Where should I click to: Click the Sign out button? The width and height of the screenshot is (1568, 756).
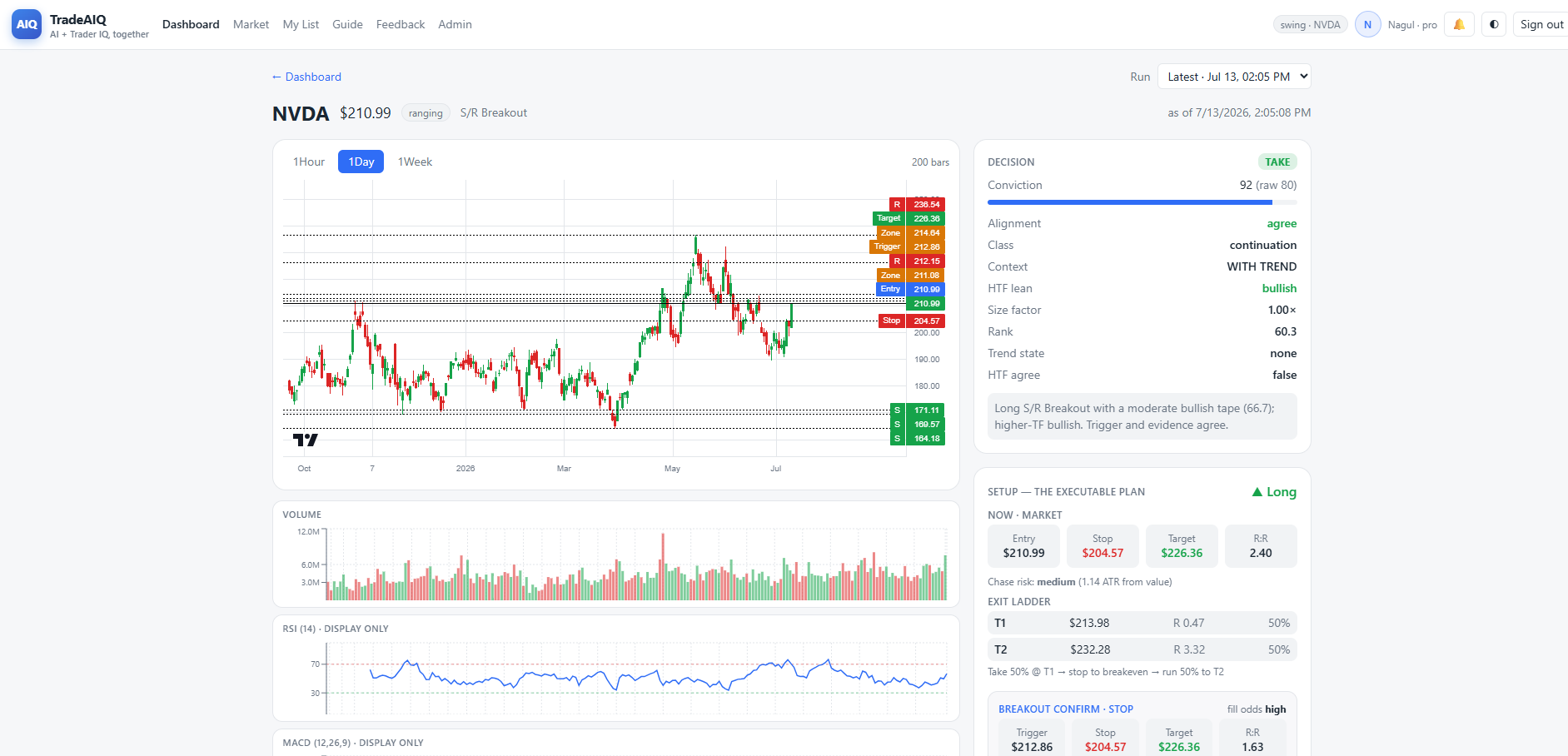tap(1541, 24)
